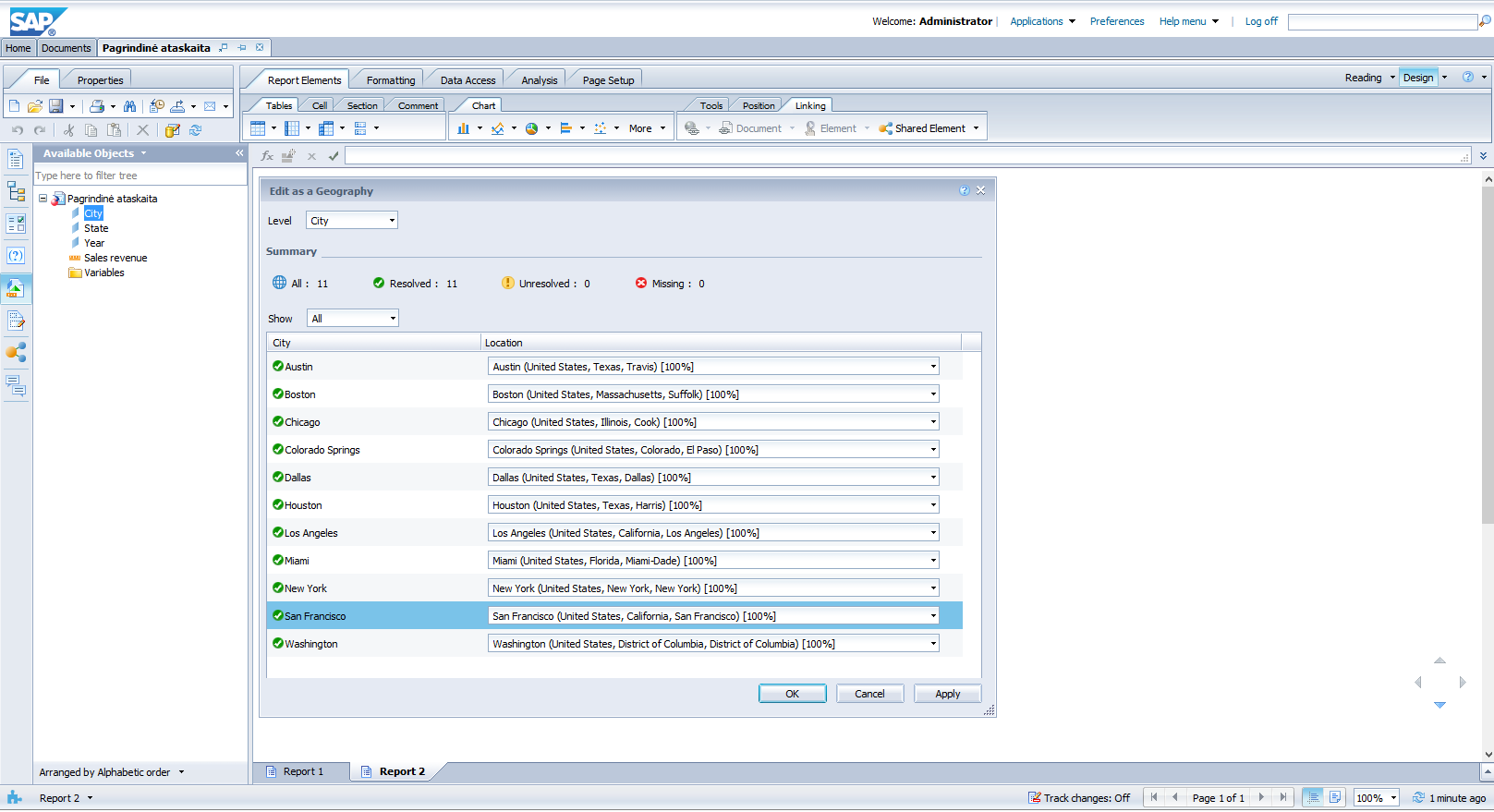Screen dimensions: 1494x812
Task: Open the Shared Elements side panel icon
Action: [x=16, y=352]
